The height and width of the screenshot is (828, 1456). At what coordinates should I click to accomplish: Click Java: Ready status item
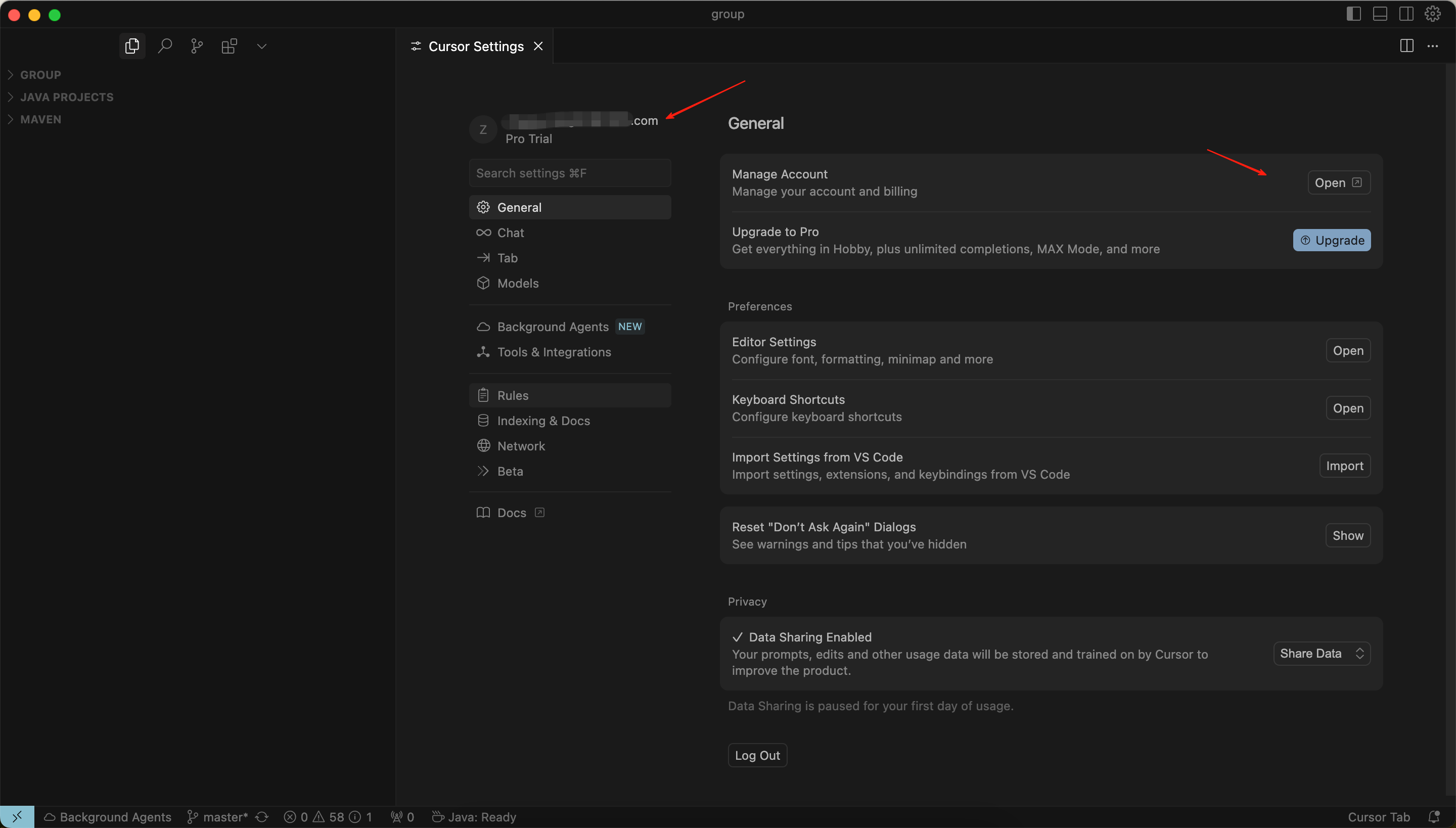[x=474, y=817]
